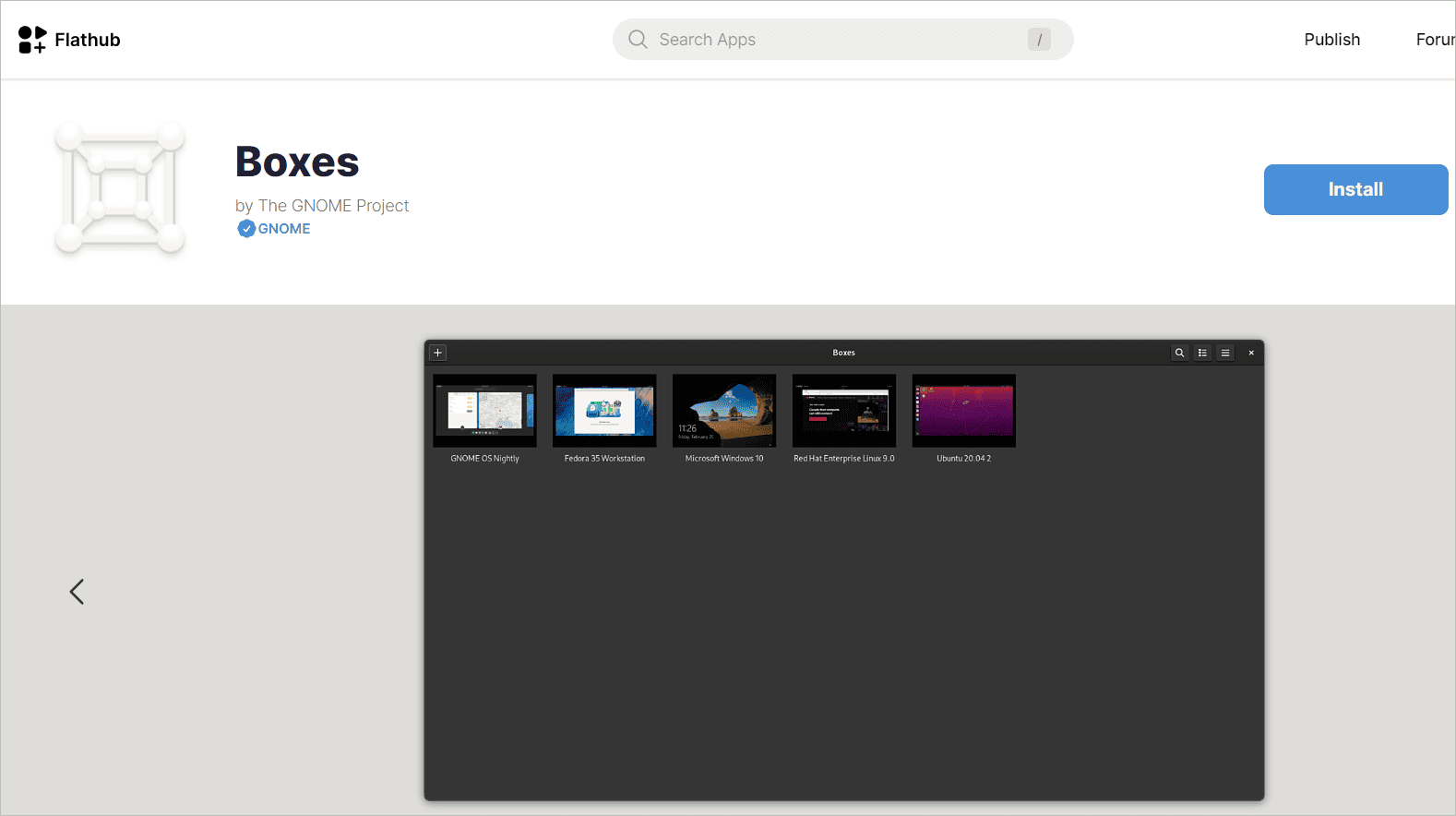
Task: Click the 'GNOME OS Nightly' label
Action: pos(484,459)
